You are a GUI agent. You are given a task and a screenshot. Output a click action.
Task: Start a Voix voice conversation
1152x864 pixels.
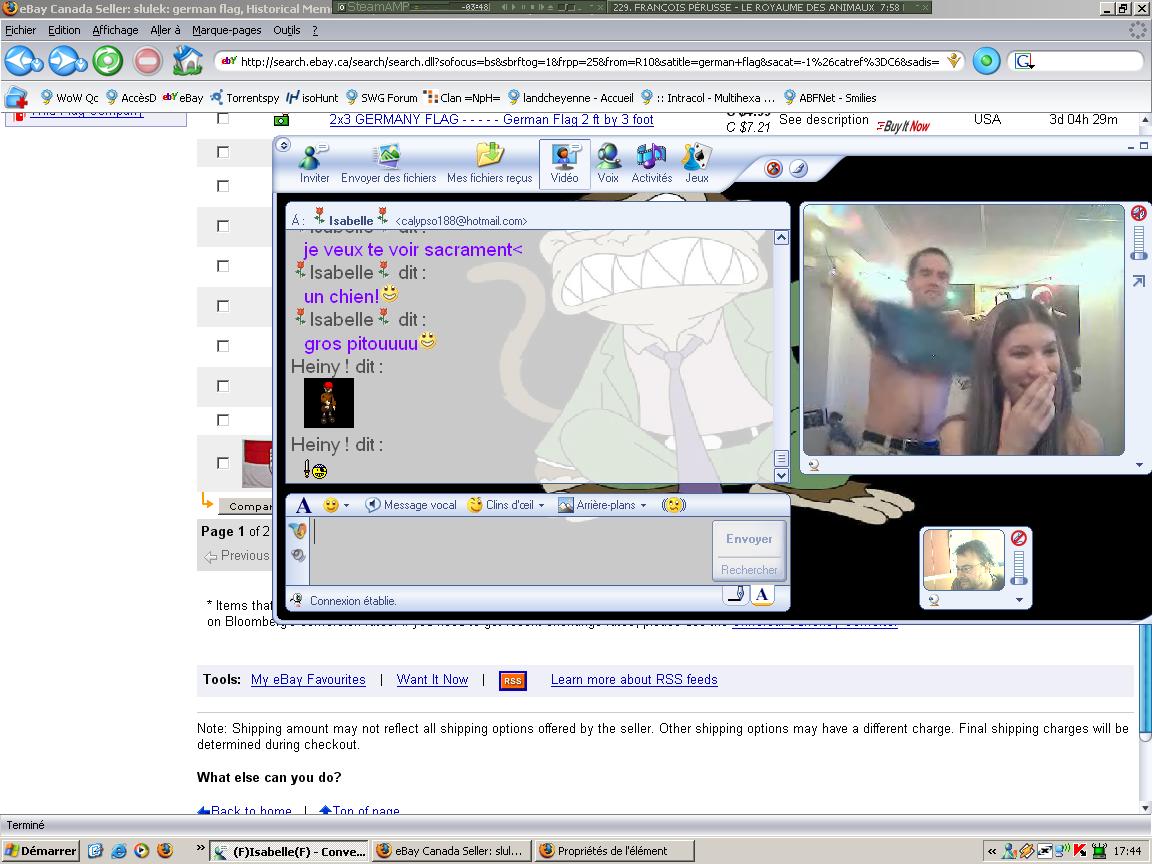(x=608, y=164)
